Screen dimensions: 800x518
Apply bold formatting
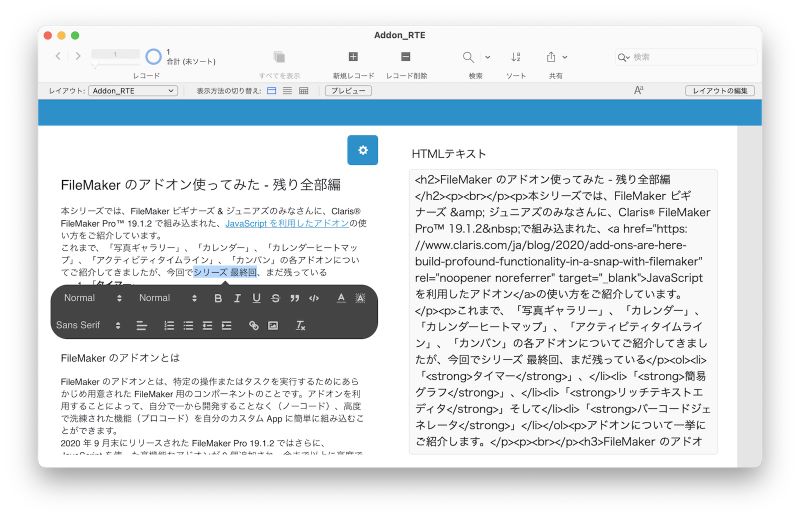click(x=218, y=298)
